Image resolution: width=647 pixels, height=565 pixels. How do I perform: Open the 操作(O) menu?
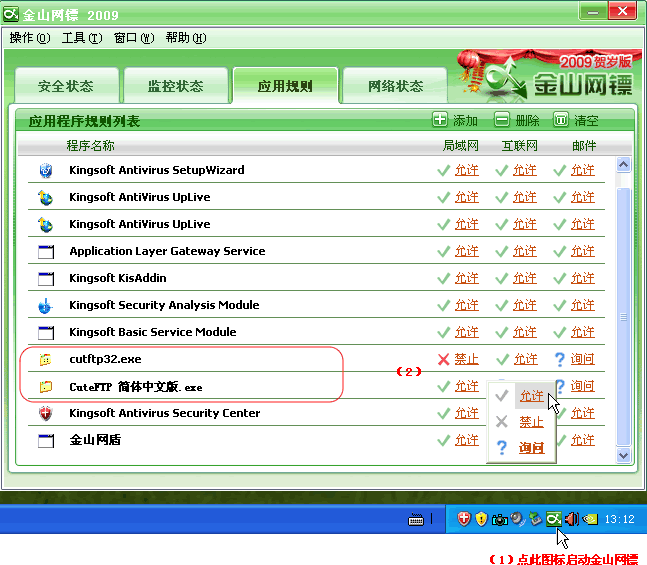pos(30,38)
